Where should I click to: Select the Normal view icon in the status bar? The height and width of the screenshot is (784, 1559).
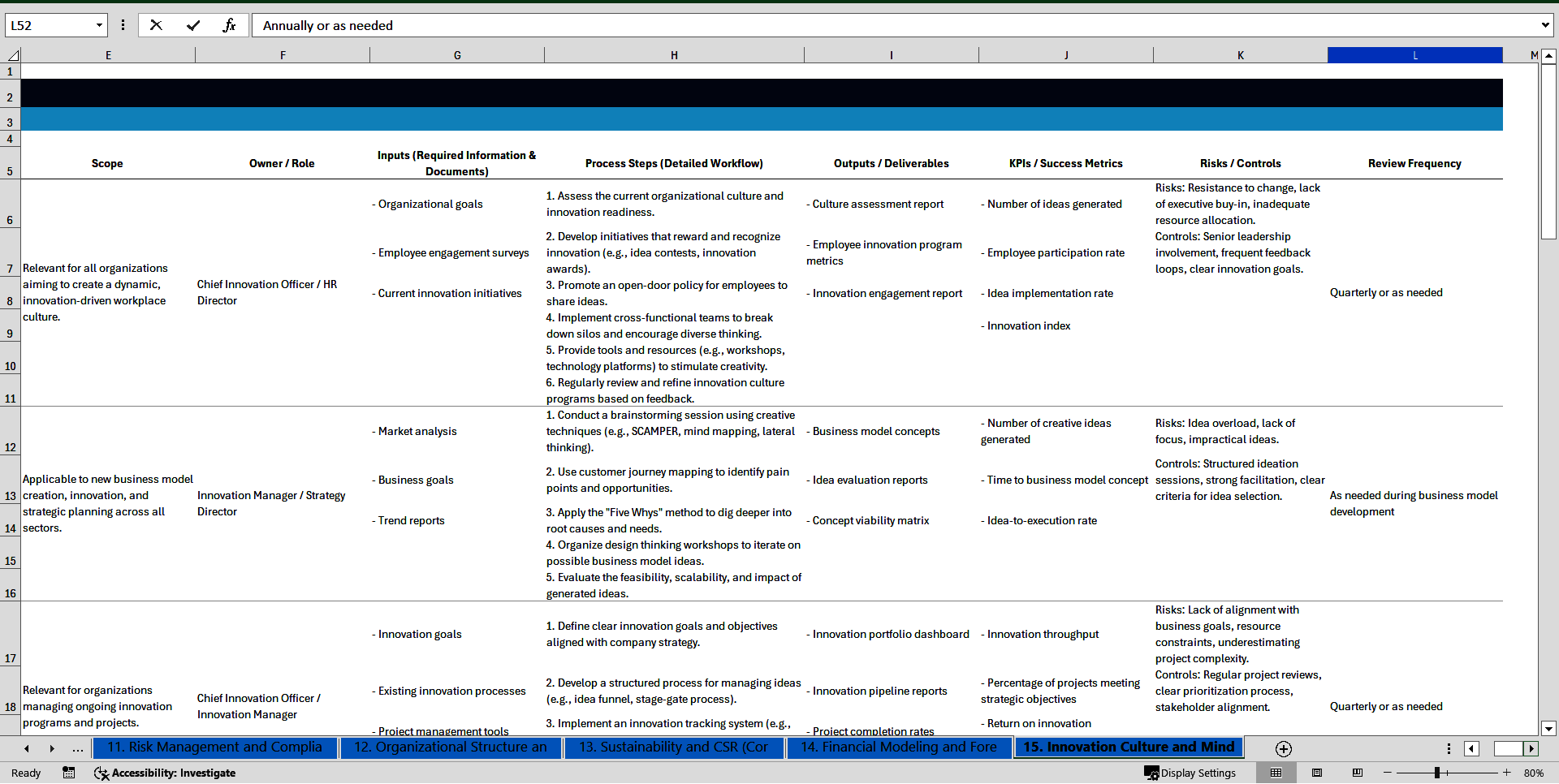(1277, 773)
